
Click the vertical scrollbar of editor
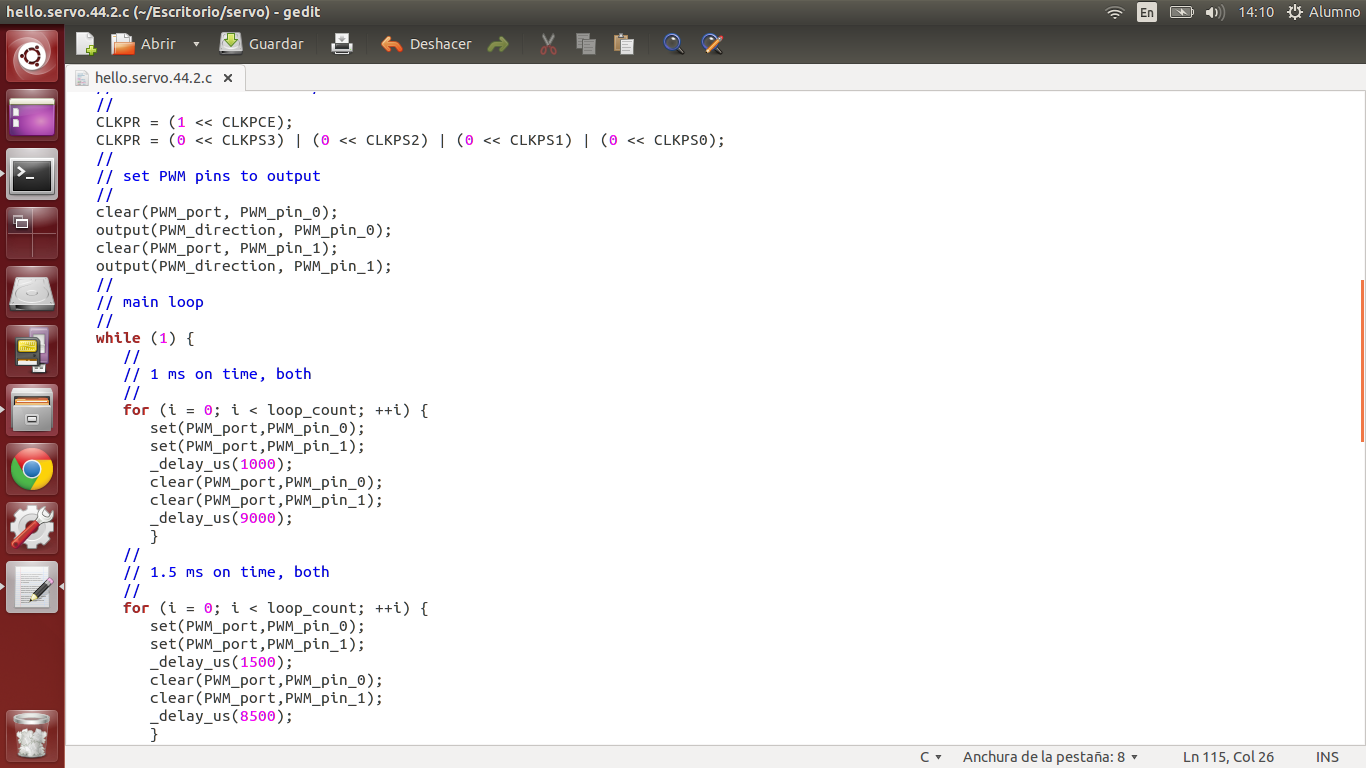(1362, 360)
